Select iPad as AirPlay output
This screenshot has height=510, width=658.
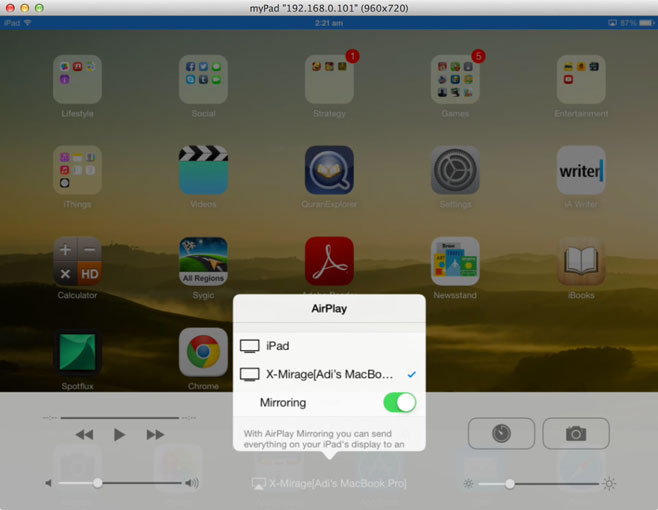point(329,346)
